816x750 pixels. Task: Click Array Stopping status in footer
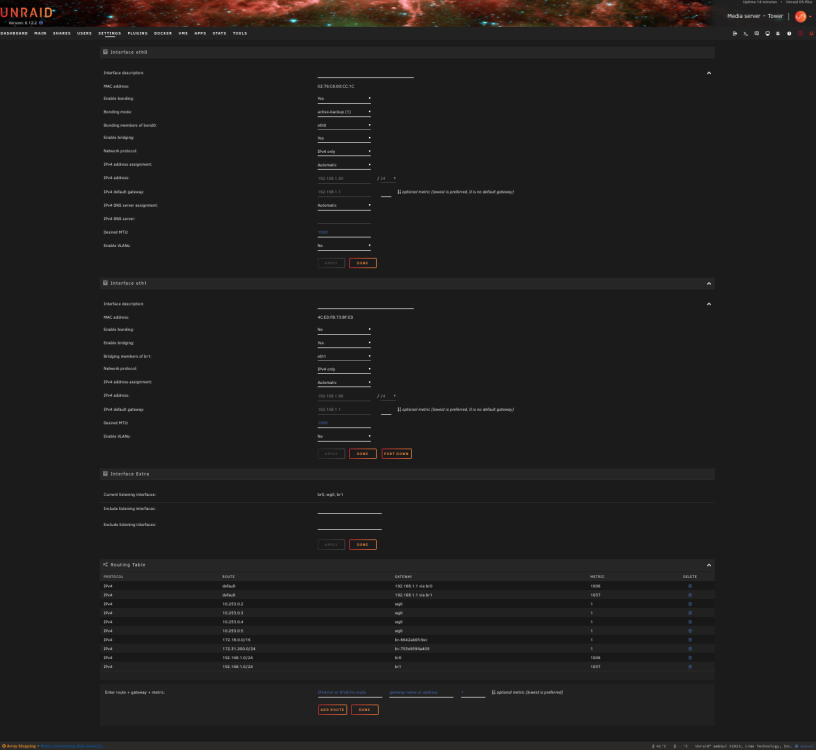tap(19, 746)
